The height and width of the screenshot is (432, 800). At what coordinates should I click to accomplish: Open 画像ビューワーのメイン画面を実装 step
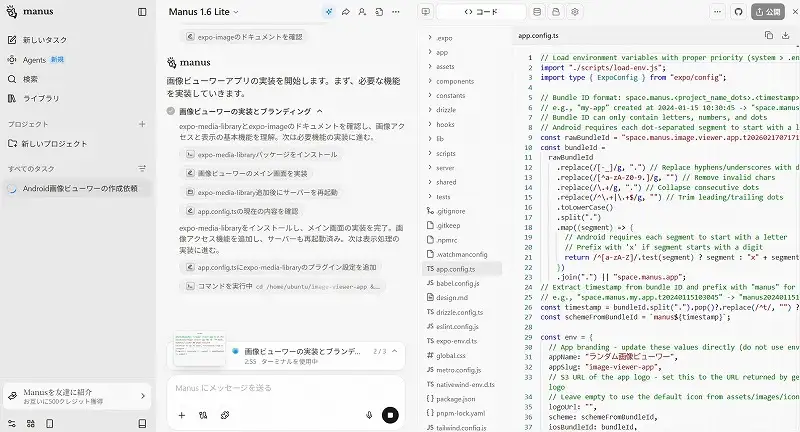(247, 173)
